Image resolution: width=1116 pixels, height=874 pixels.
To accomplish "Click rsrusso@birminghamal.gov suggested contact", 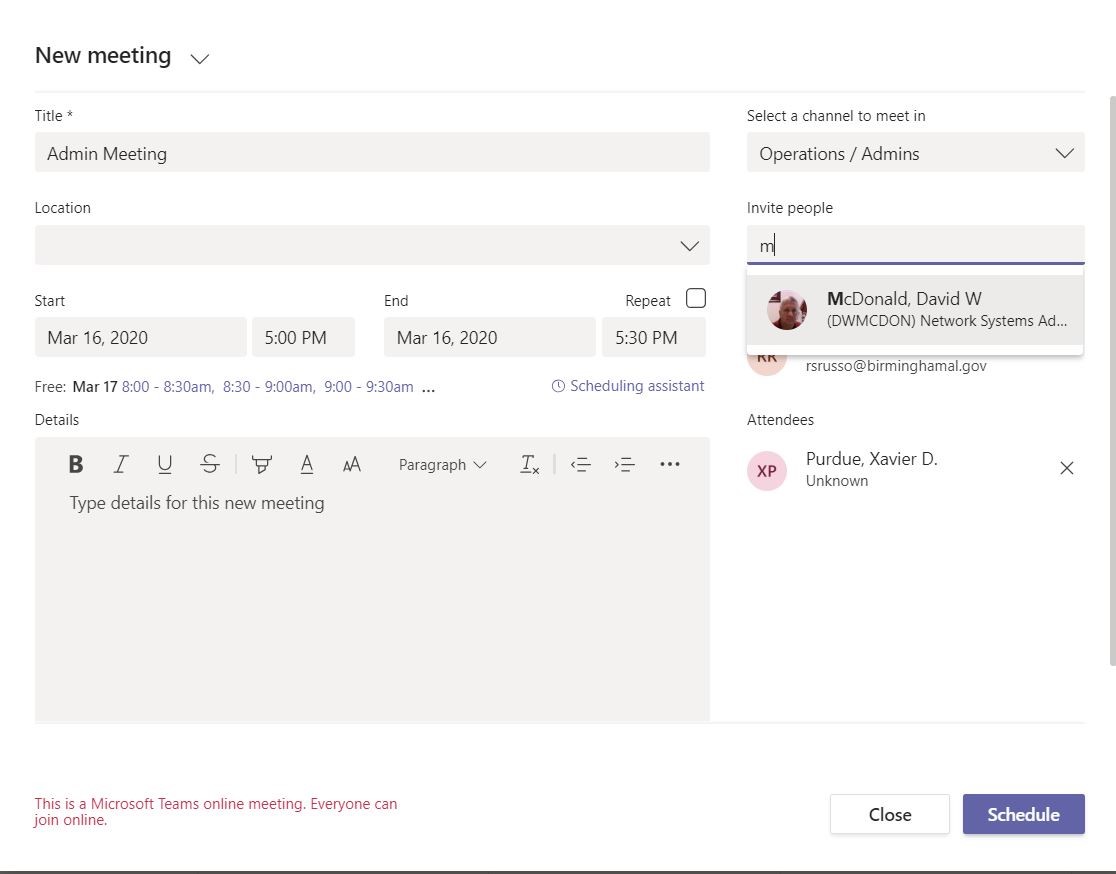I will click(x=896, y=366).
